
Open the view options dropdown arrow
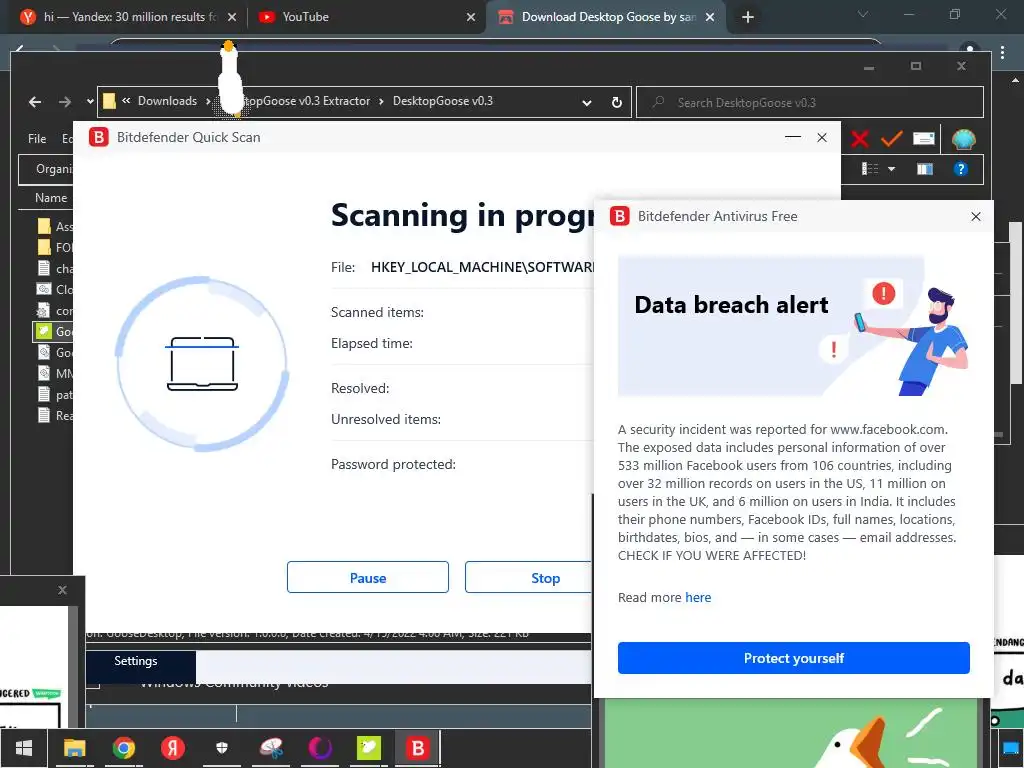click(x=891, y=169)
